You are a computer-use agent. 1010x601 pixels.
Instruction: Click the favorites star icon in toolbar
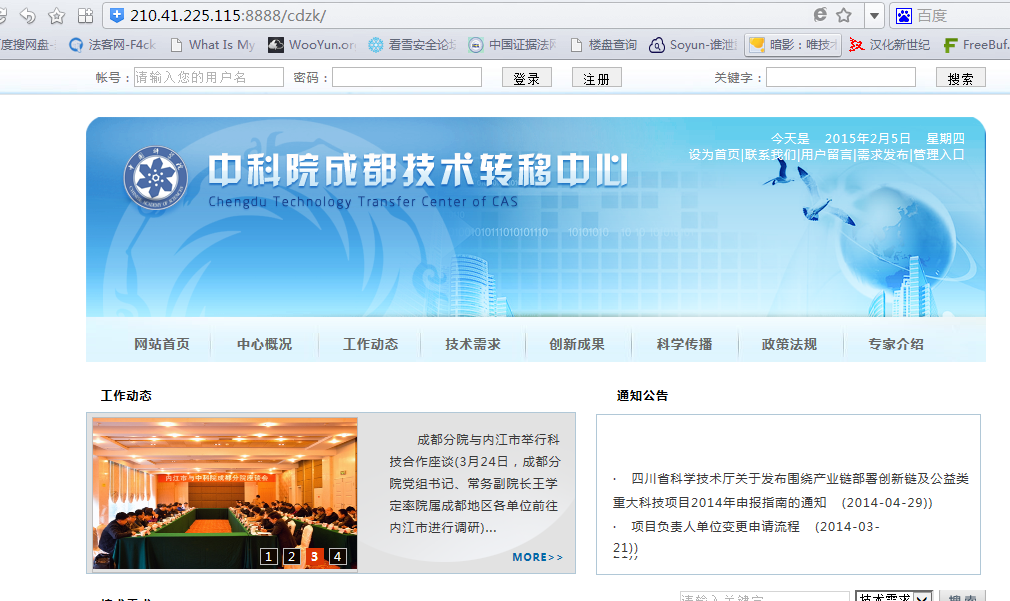(x=57, y=15)
